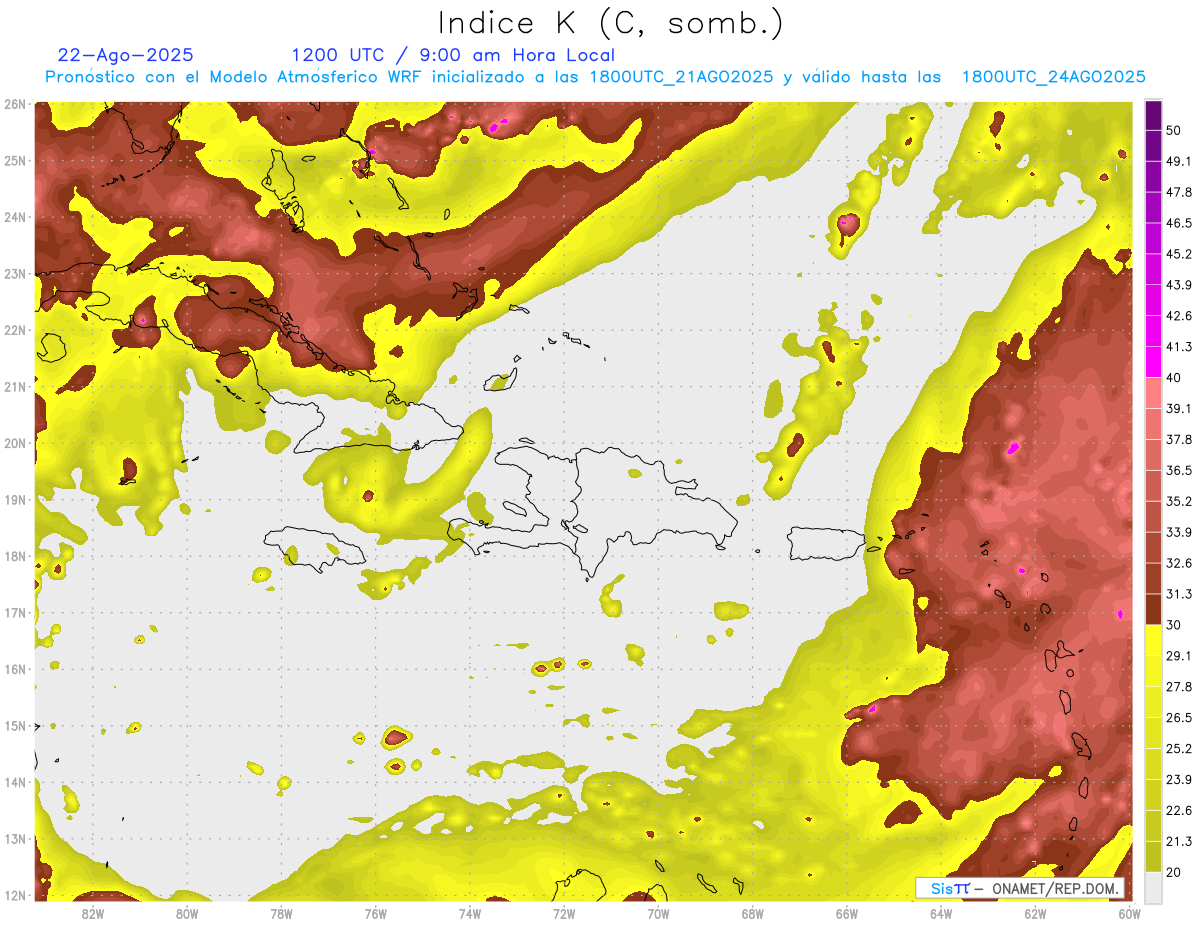Click the "SisTT - ONAMET/REP.DOM." label
The height and width of the screenshot is (927, 1200).
pyautogui.click(x=1020, y=888)
